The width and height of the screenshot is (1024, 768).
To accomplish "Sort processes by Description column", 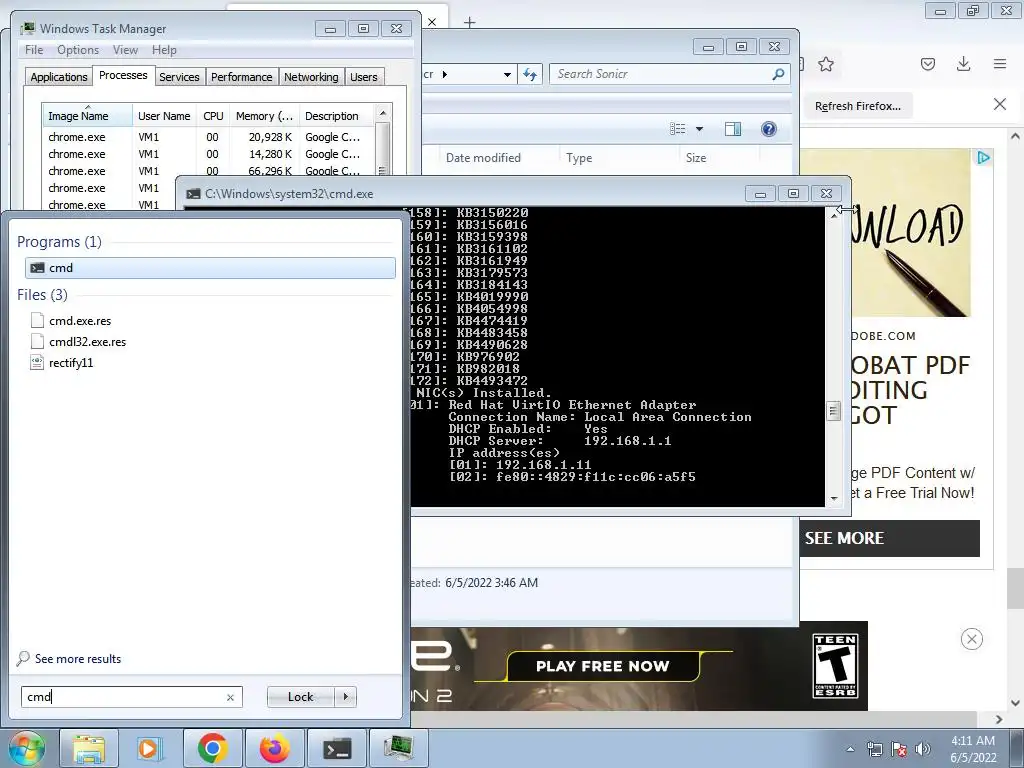I will [x=337, y=116].
